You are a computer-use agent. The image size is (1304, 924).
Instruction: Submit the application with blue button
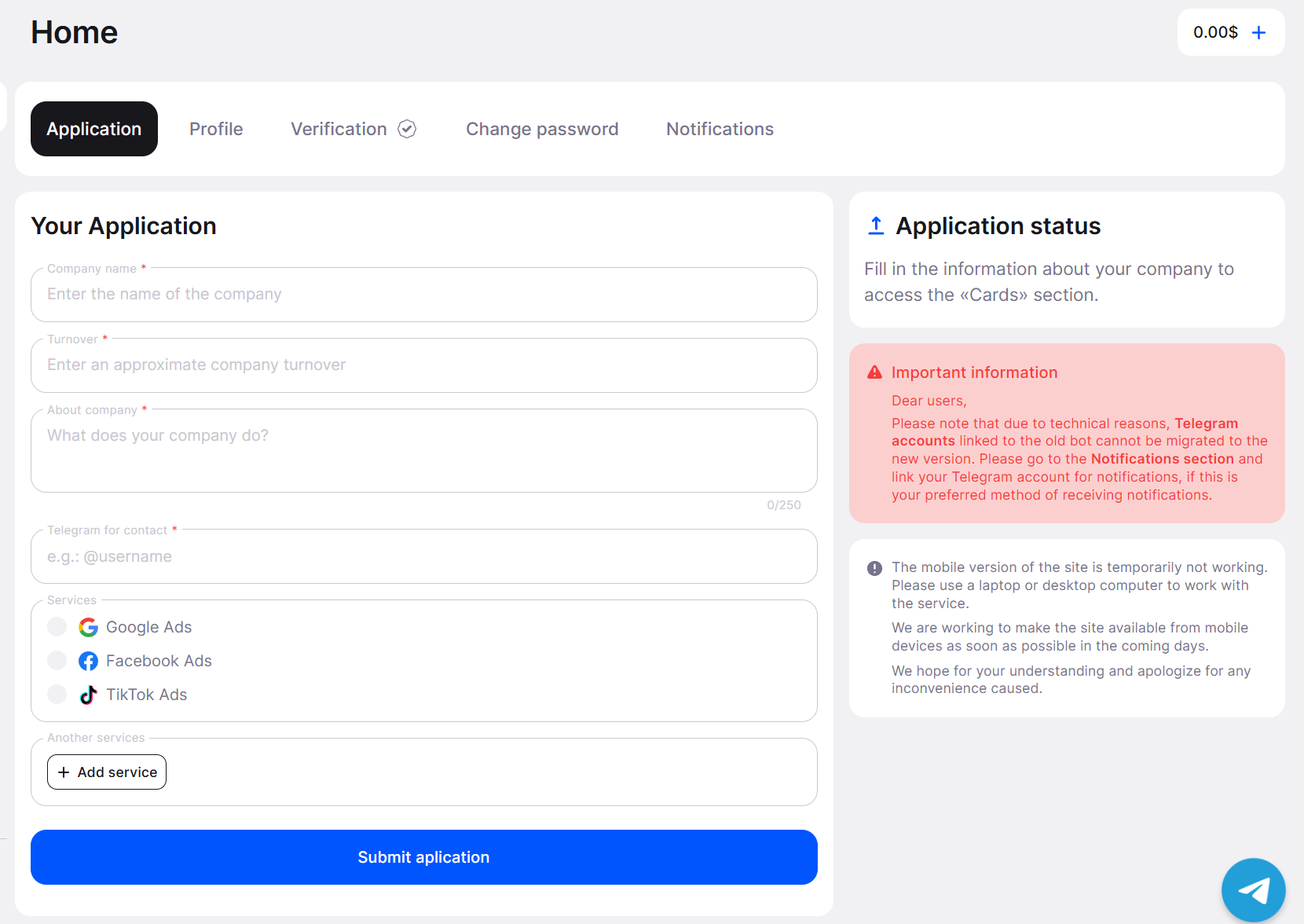tap(423, 857)
